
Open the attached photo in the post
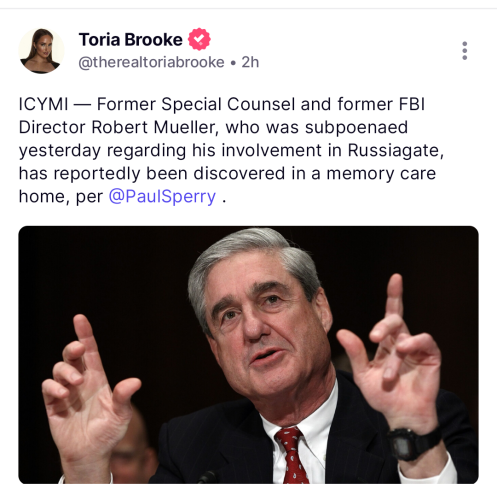tap(248, 355)
